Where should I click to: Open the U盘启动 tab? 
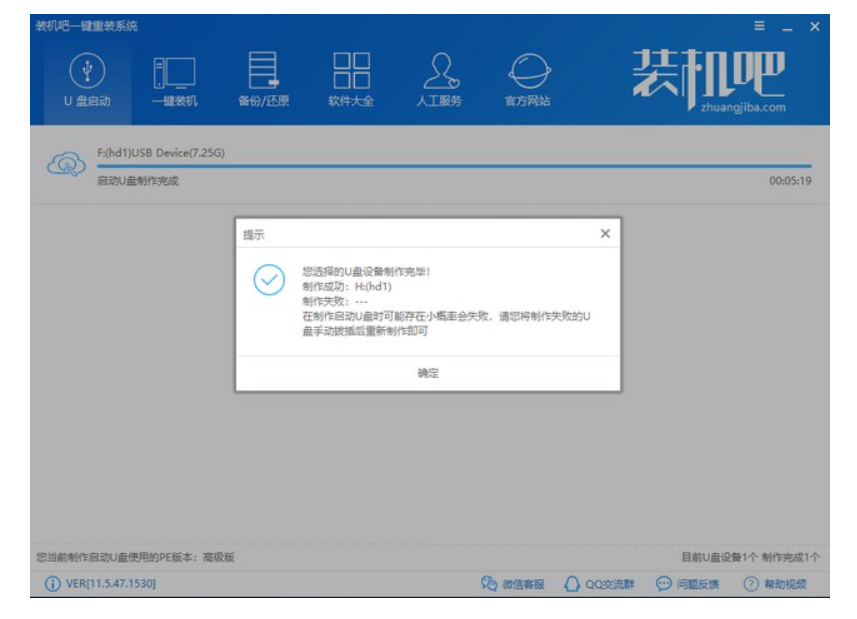[87, 80]
